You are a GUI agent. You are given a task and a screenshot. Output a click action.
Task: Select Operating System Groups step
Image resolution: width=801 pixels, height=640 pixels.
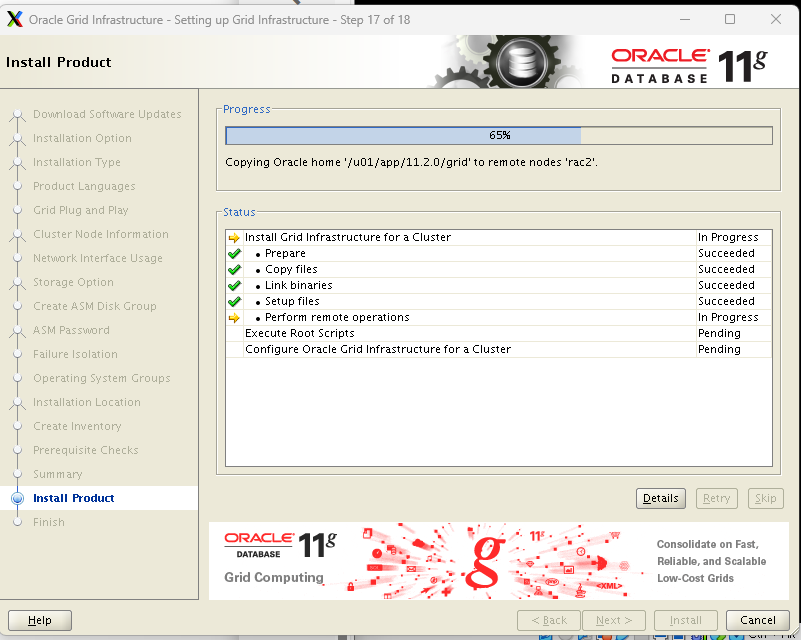[x=102, y=378]
